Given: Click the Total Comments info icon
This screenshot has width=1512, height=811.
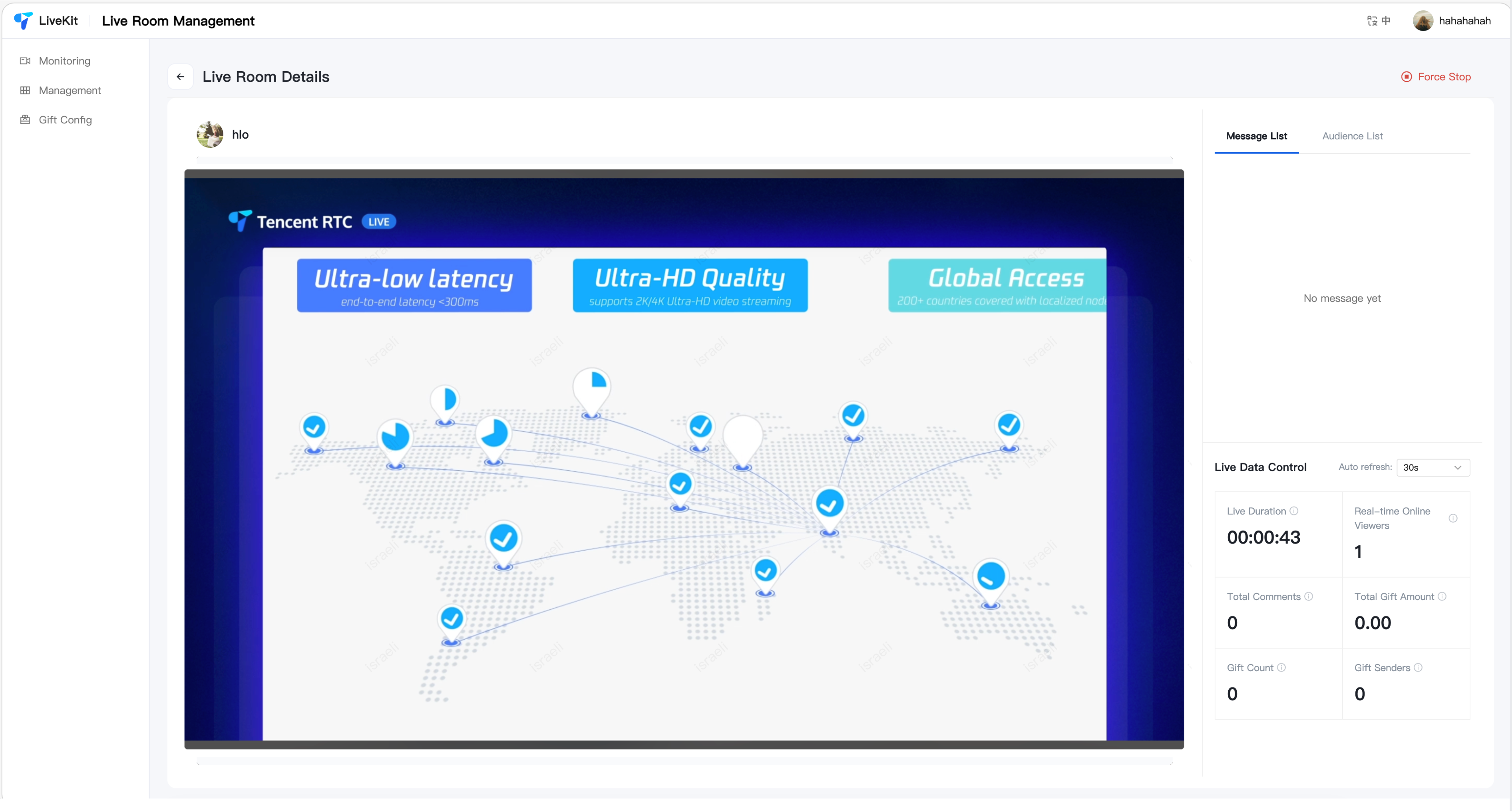Looking at the screenshot, I should (x=1308, y=596).
